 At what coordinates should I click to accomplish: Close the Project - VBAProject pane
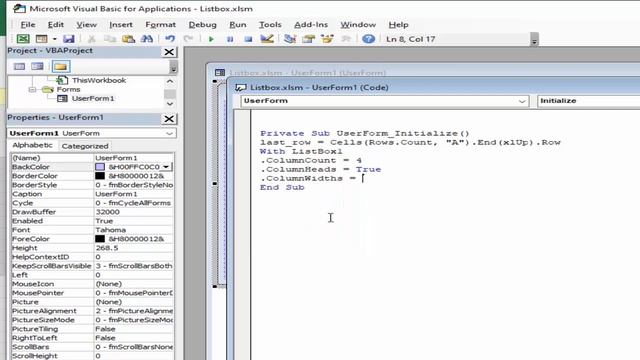(169, 52)
